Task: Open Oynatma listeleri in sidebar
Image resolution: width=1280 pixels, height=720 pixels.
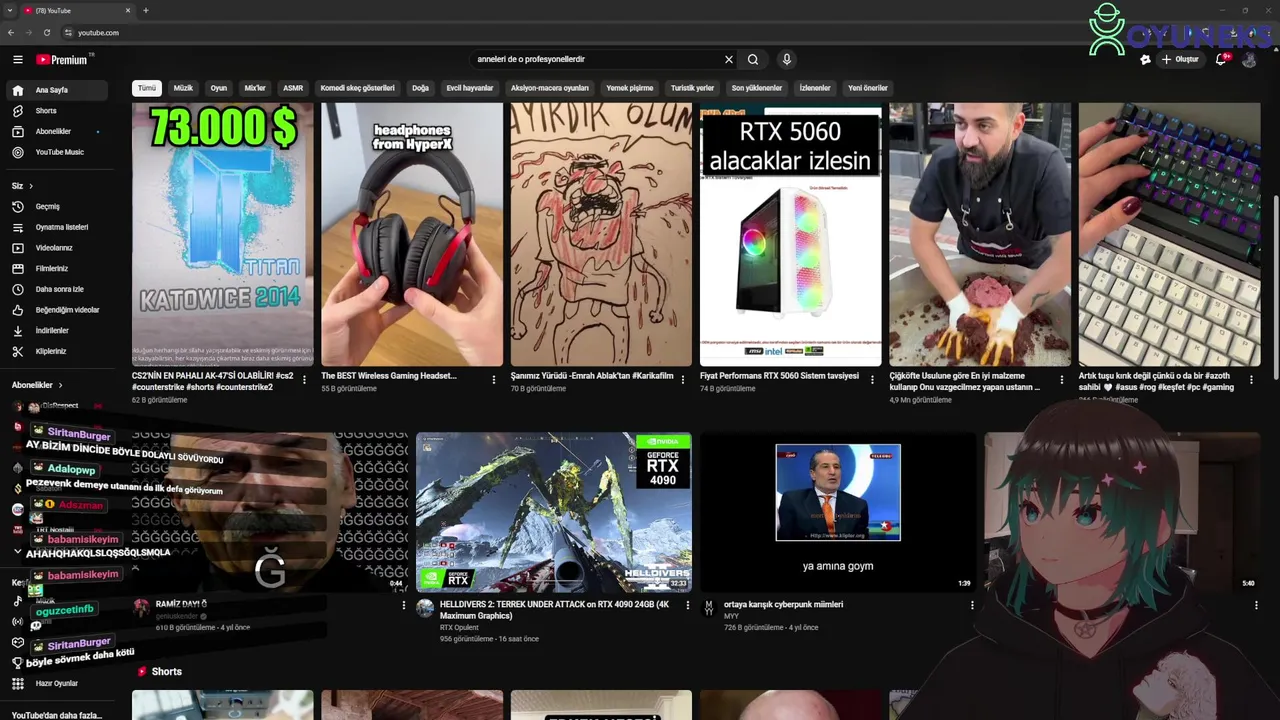Action: (x=61, y=227)
